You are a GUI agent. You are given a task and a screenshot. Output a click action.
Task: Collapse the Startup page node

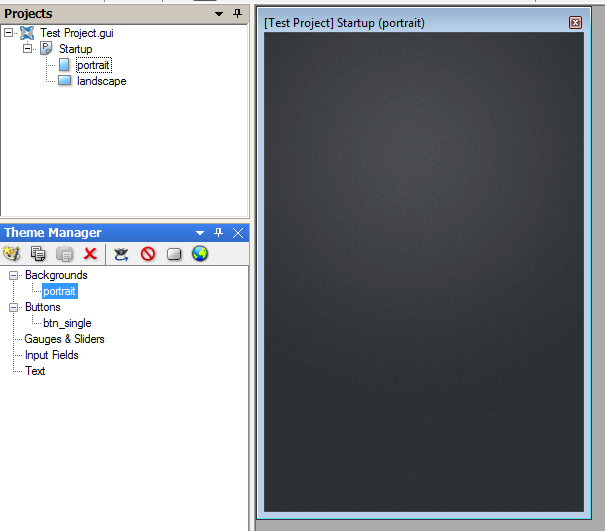point(28,49)
